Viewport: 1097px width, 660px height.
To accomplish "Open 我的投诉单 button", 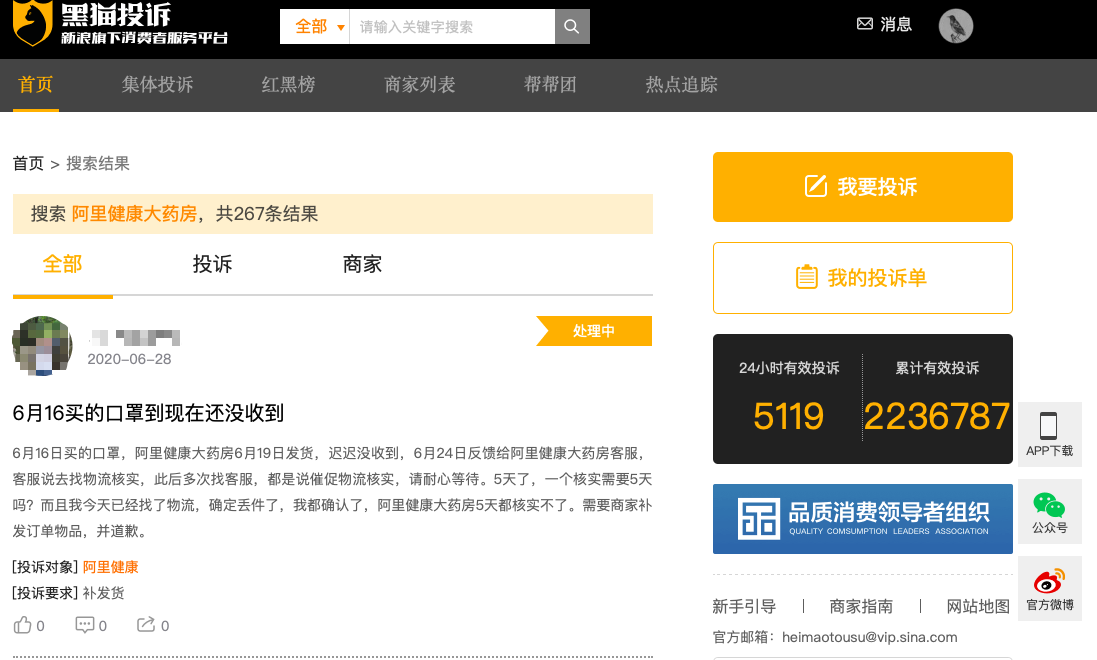I will pyautogui.click(x=863, y=278).
